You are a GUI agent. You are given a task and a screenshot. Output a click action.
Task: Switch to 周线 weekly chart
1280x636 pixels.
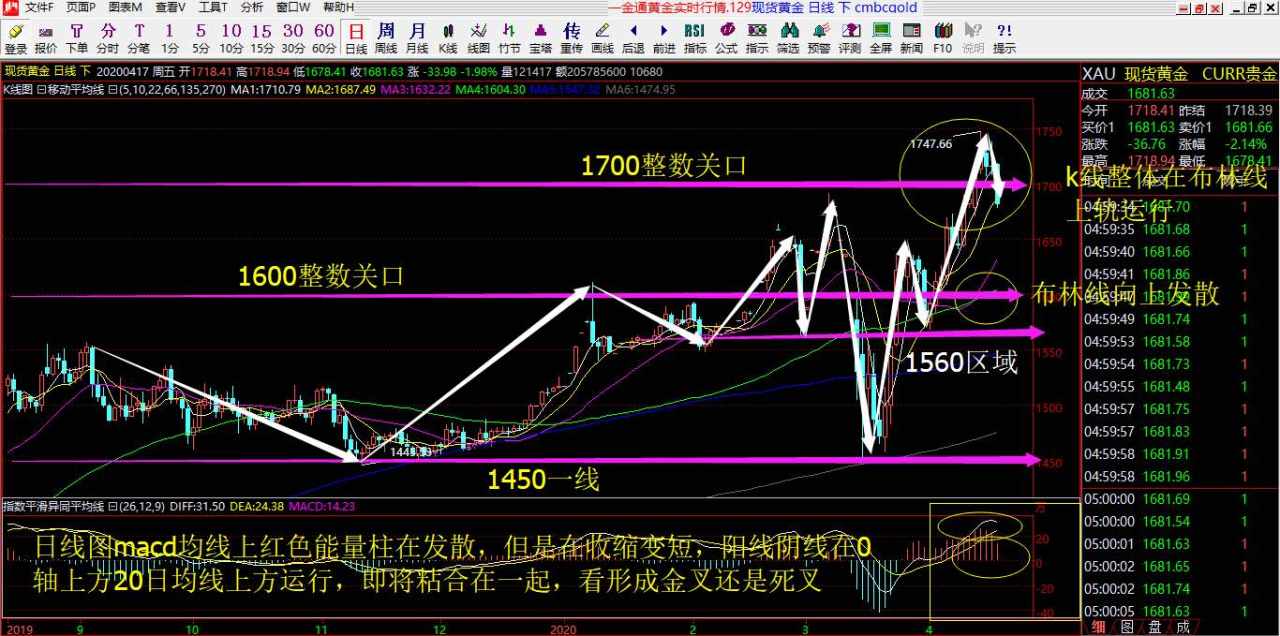386,38
